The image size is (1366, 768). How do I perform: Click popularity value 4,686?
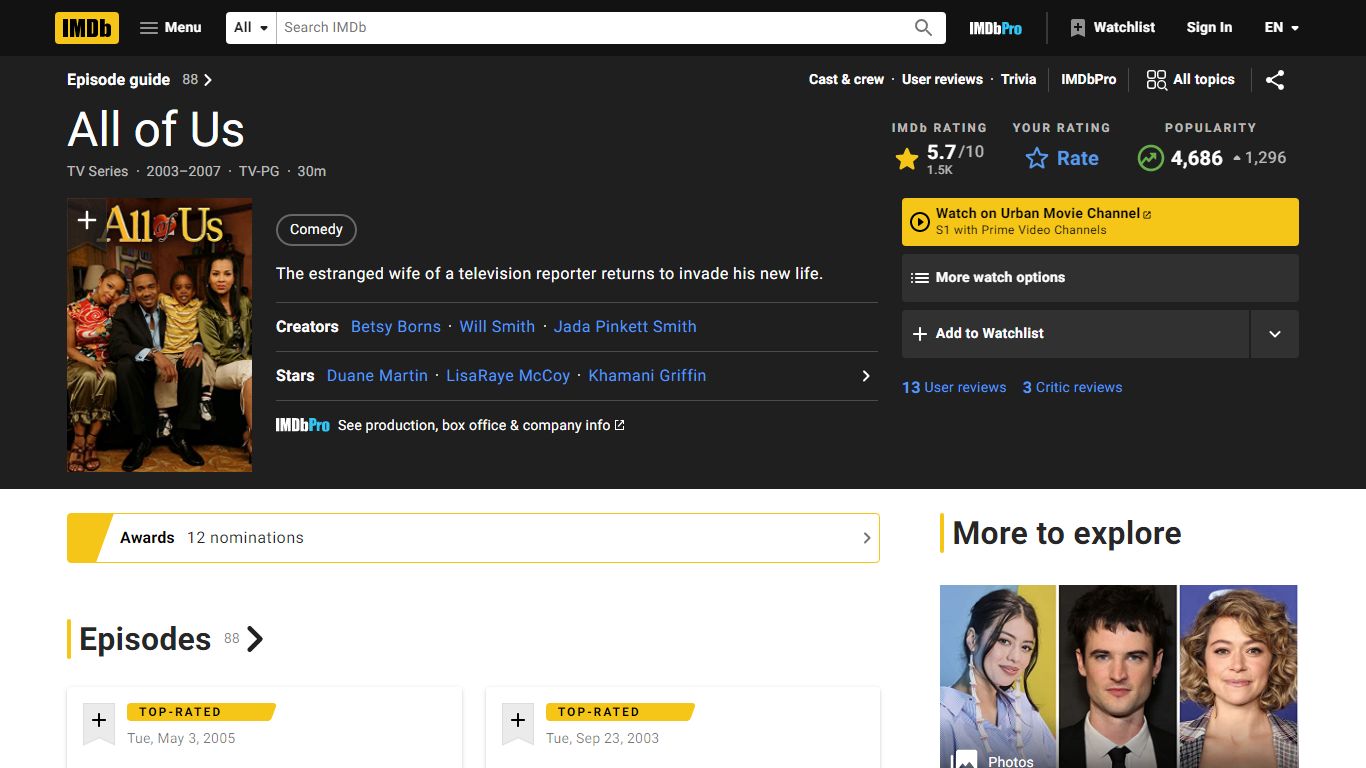1197,158
